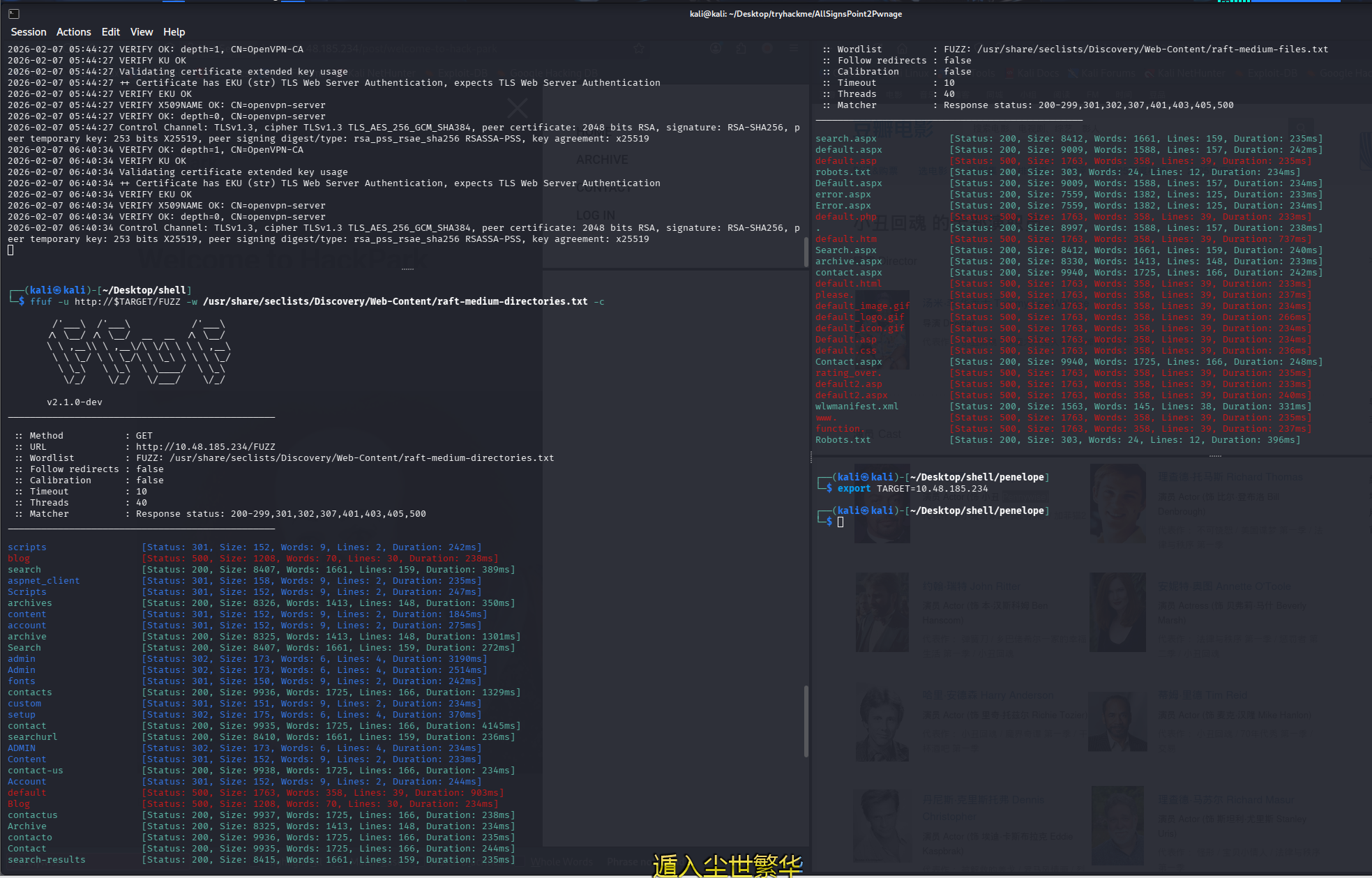Click the vertical divider between left and right panes
This screenshot has height=878, width=1372.
click(811, 457)
